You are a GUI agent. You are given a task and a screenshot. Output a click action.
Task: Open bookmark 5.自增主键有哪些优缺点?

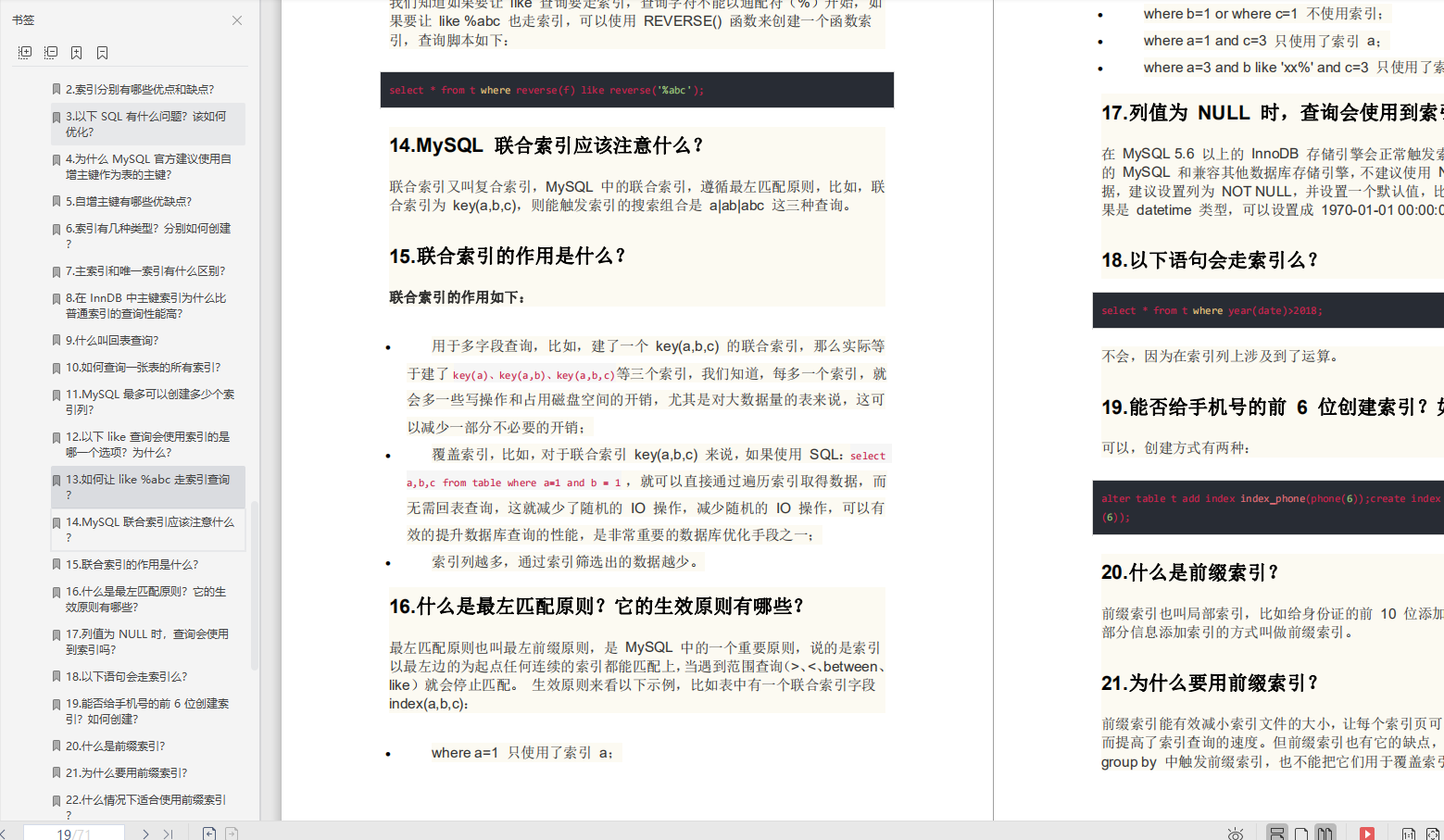pyautogui.click(x=129, y=202)
